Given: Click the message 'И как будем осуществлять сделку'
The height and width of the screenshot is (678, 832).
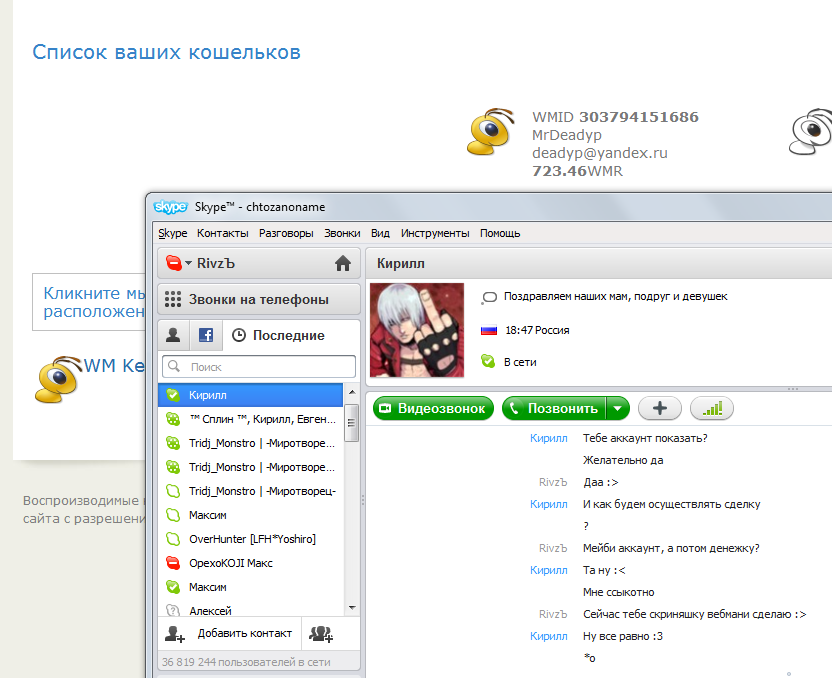Looking at the screenshot, I should point(671,504).
